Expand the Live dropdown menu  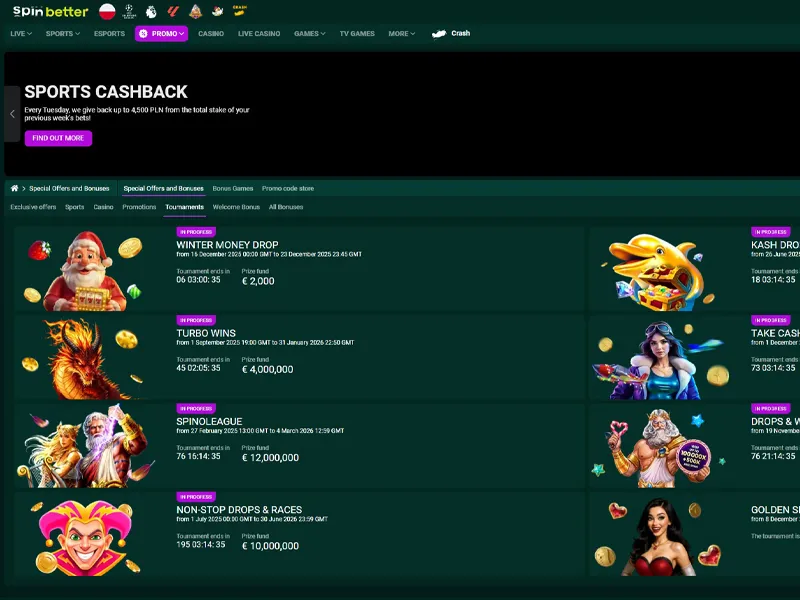coord(21,33)
